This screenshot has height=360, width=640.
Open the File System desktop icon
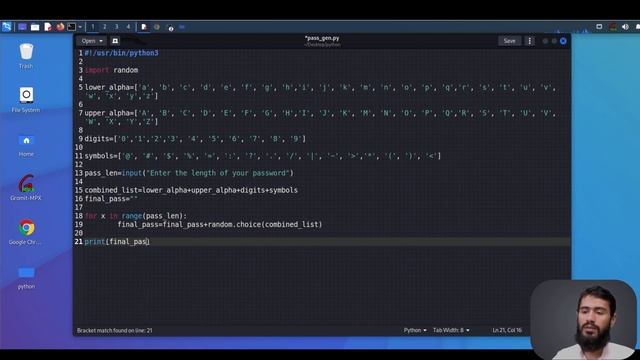click(x=26, y=100)
